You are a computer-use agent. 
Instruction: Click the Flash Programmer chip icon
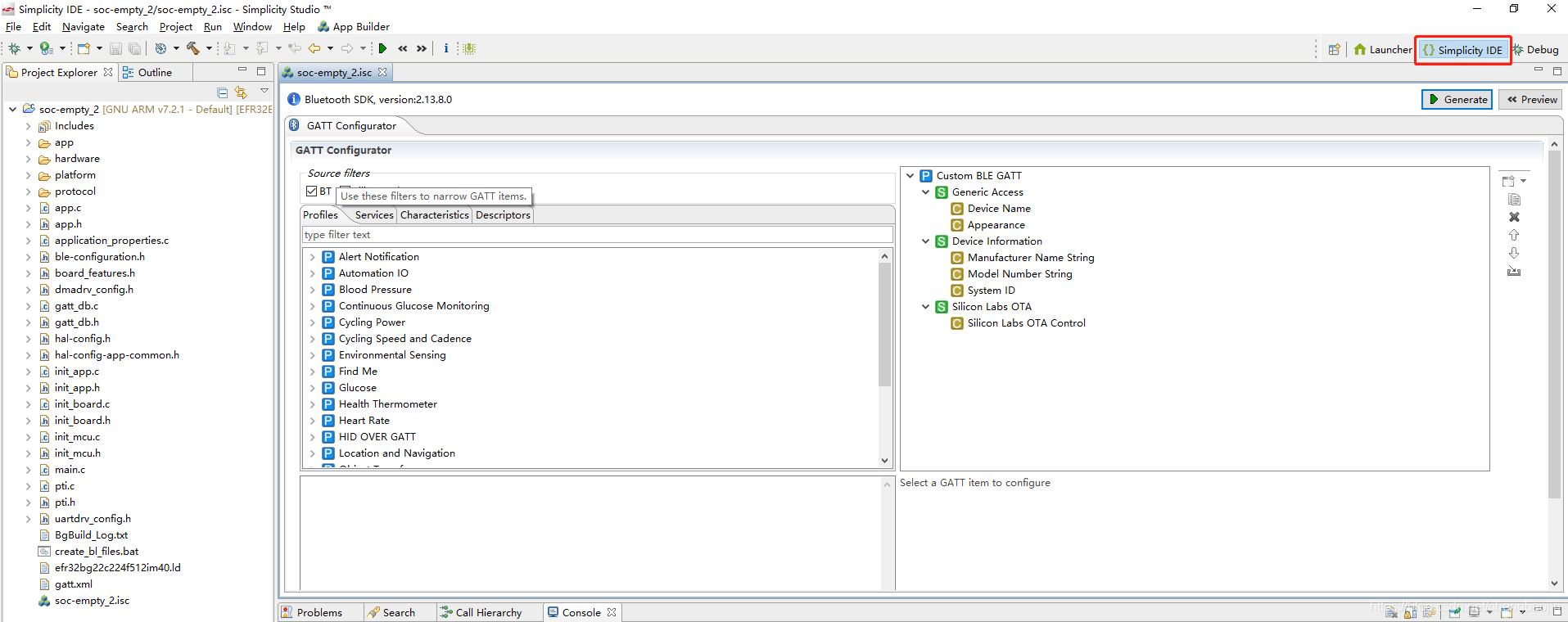[469, 48]
